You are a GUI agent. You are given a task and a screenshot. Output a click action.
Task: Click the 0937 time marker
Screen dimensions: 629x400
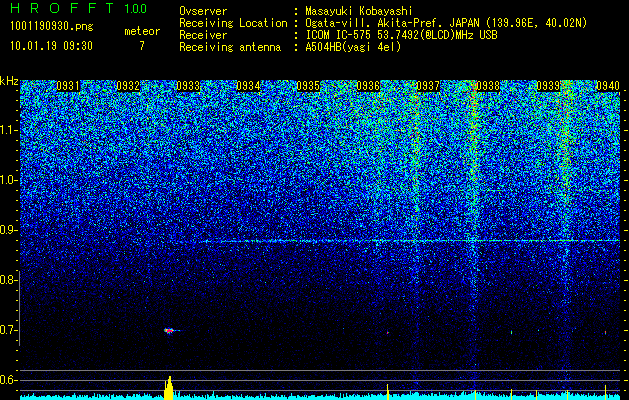click(428, 86)
